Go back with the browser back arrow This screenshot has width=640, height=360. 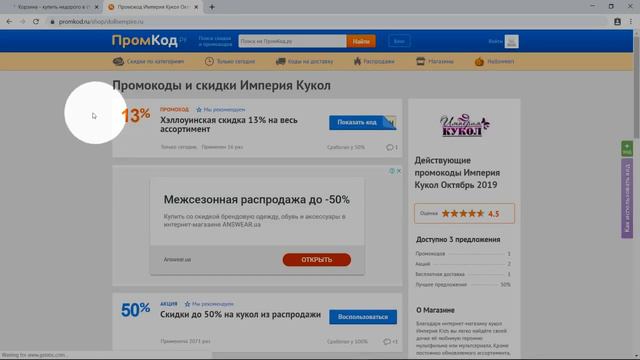point(9,22)
